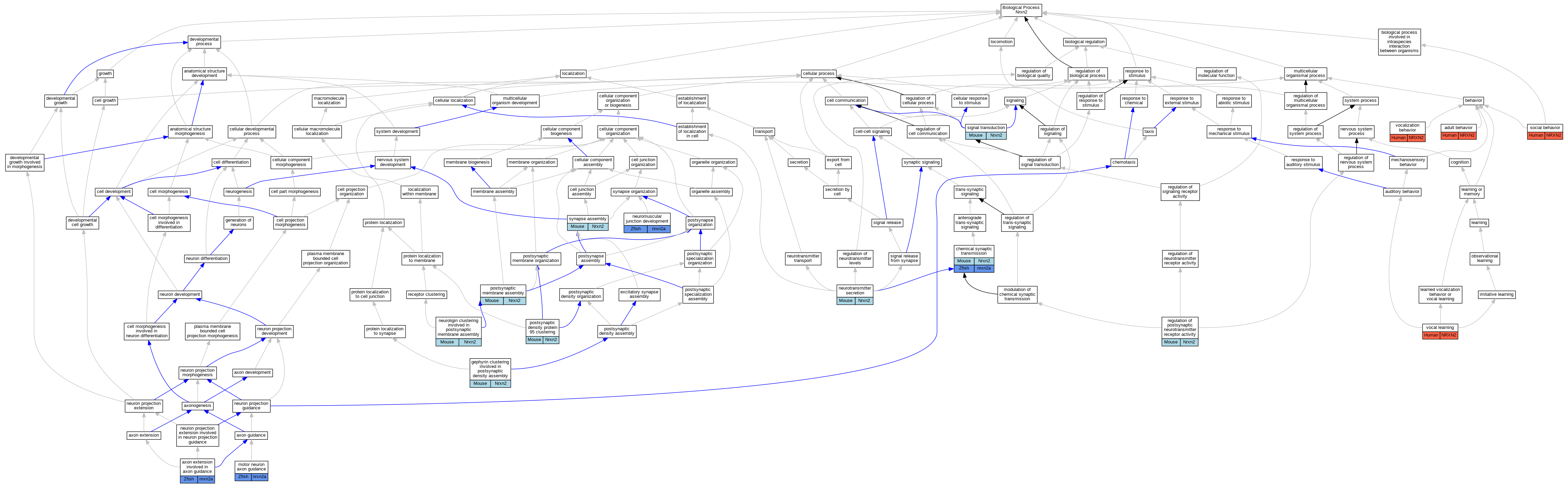The width and height of the screenshot is (1568, 487).
Task: Select the 'localization' node
Action: pos(573,74)
